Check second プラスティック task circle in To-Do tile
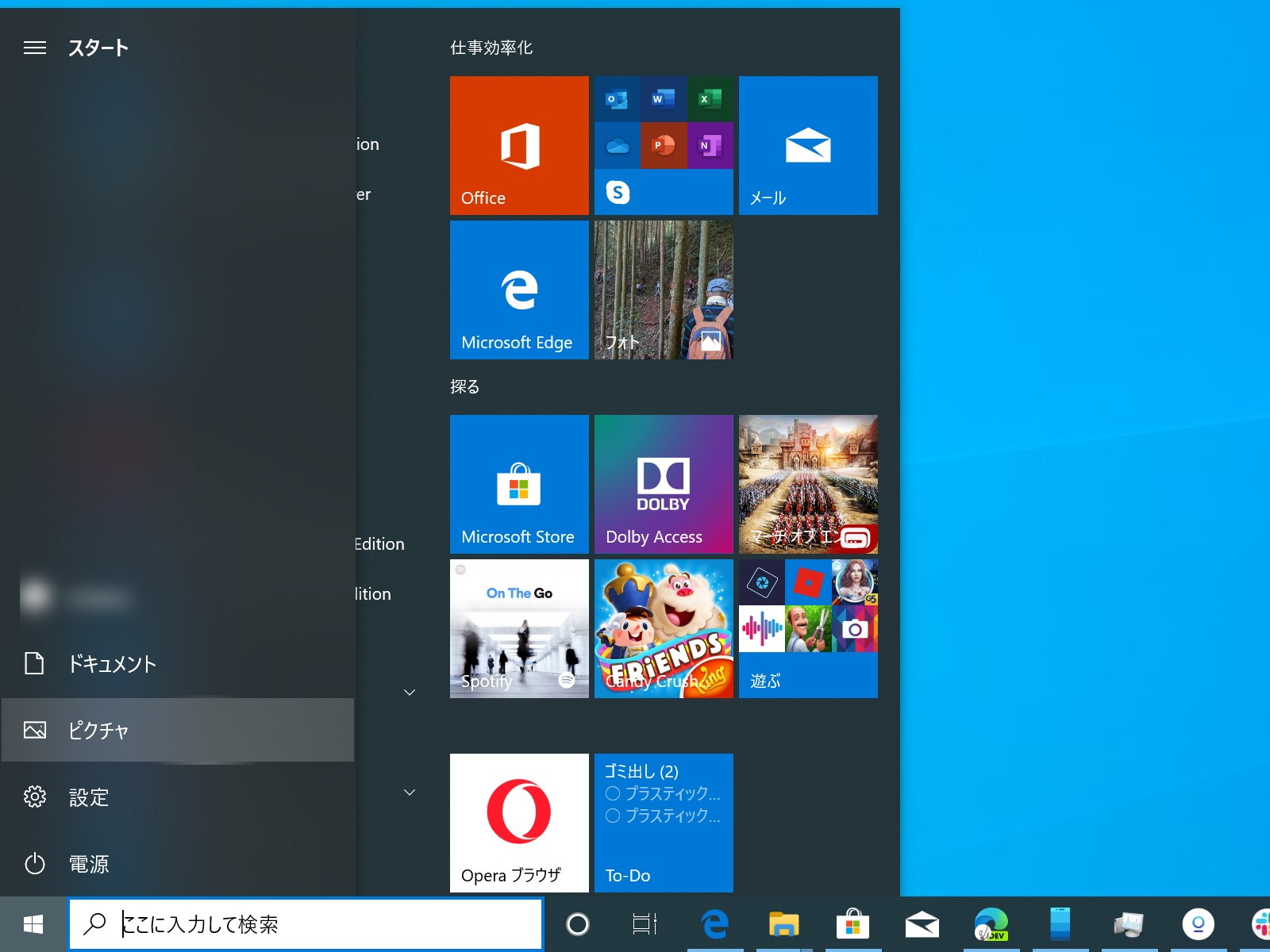This screenshot has height=952, width=1270. click(x=613, y=816)
